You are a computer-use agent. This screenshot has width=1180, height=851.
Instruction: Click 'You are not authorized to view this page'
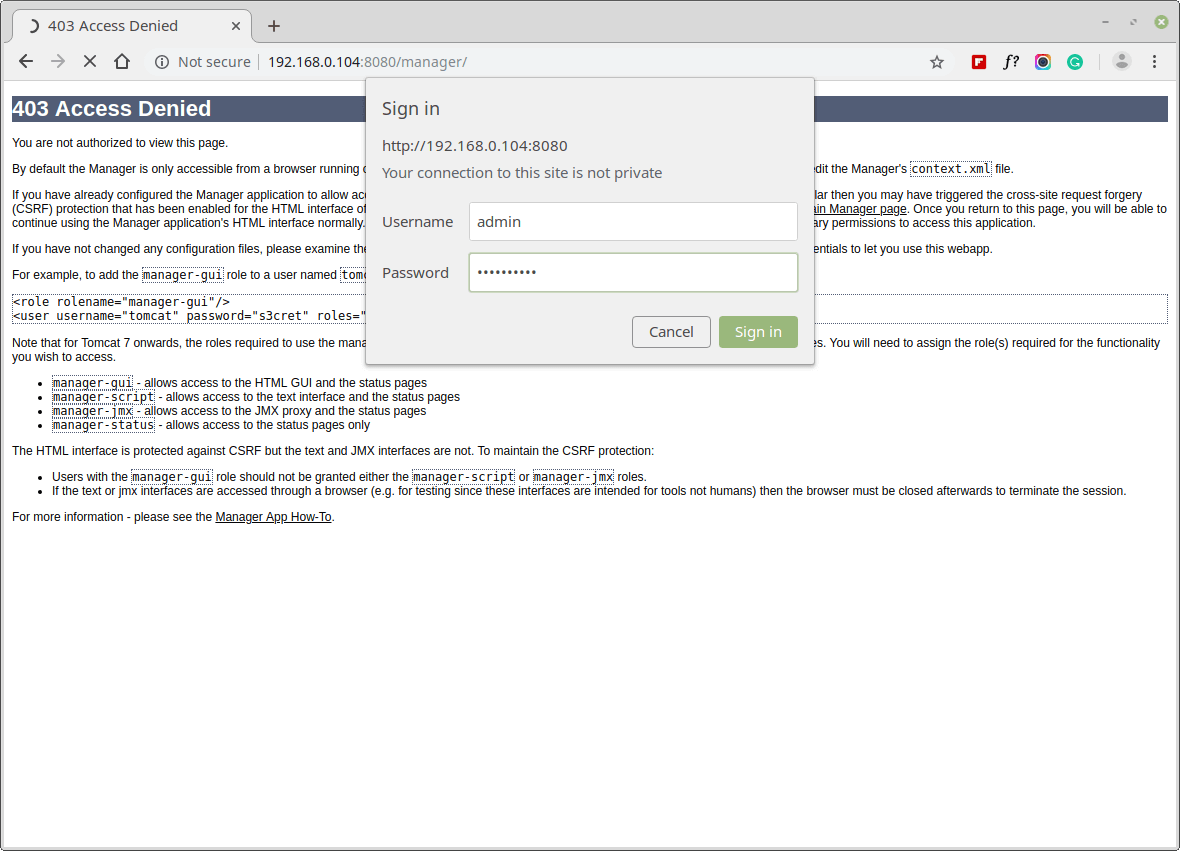(120, 143)
